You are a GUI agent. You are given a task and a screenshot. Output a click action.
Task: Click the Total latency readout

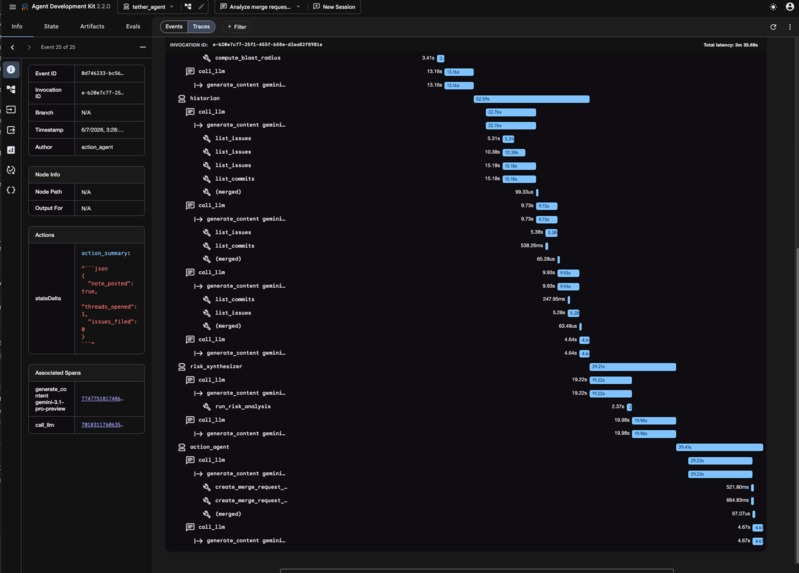730,45
